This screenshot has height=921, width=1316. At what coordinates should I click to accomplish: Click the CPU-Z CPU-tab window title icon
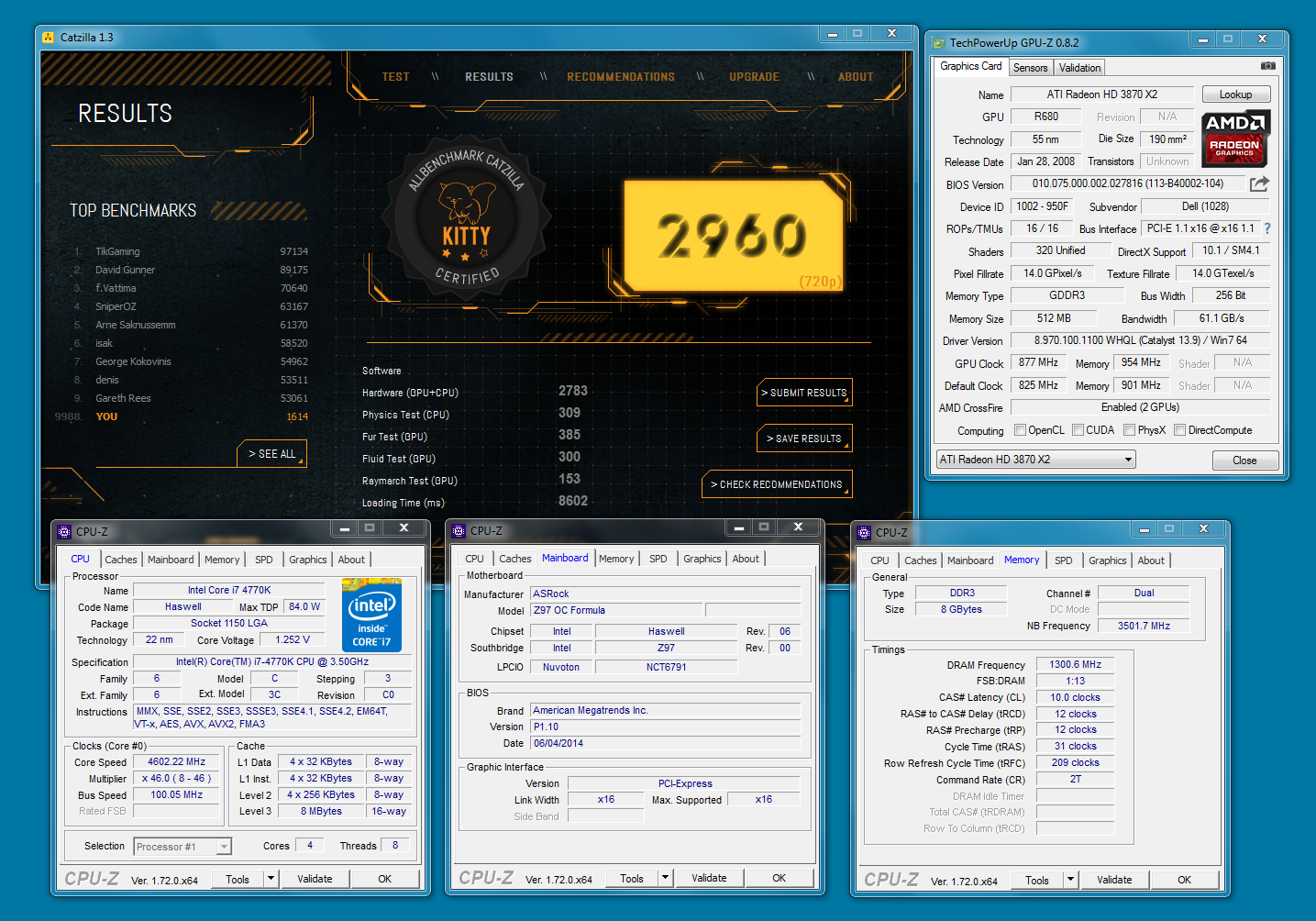64,531
